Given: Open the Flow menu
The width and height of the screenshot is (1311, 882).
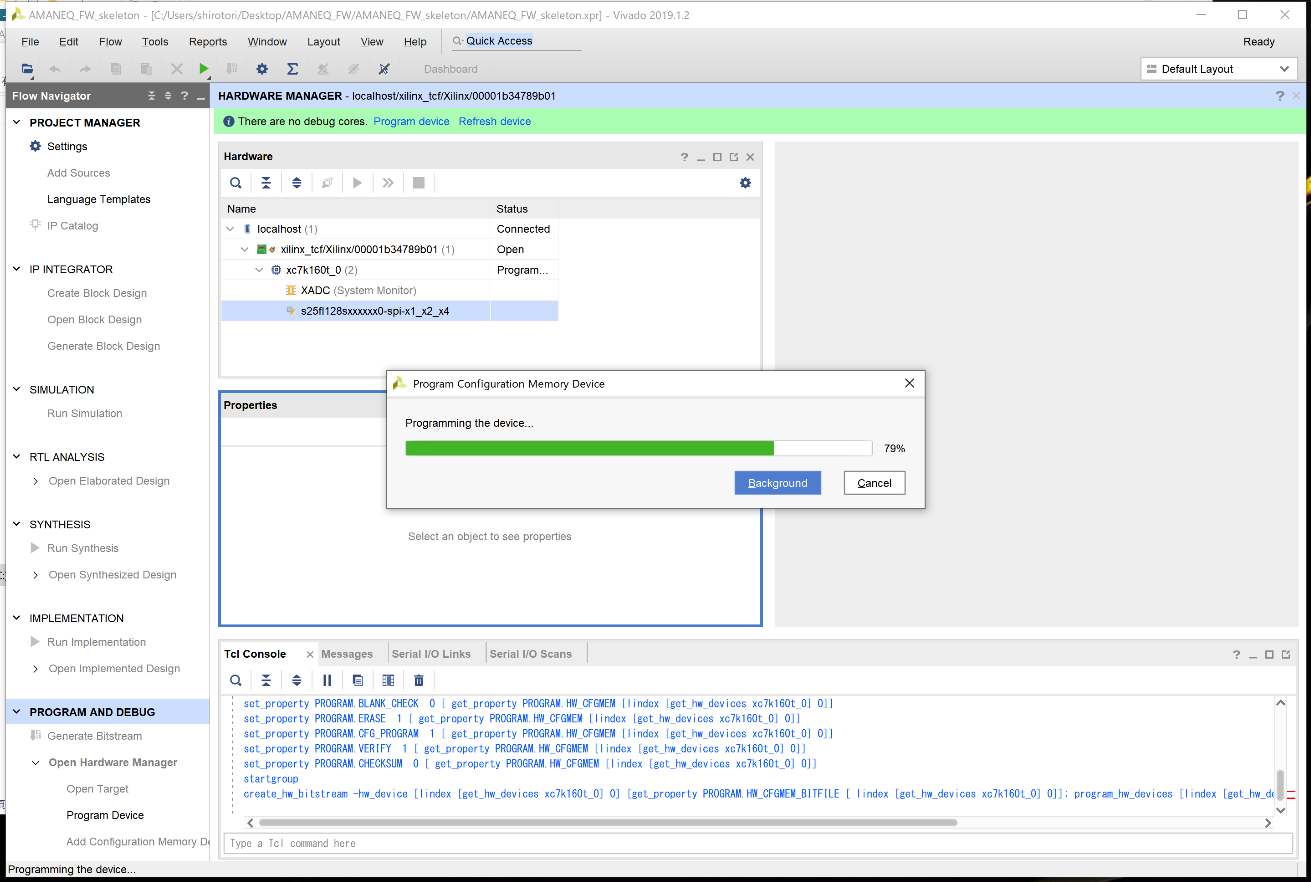Looking at the screenshot, I should (110, 42).
